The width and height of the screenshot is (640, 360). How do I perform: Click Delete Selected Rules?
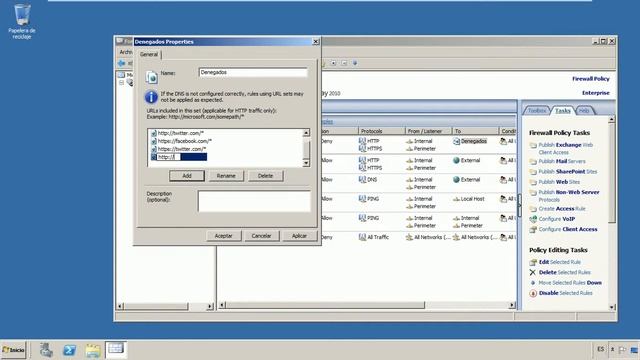[x=564, y=272]
